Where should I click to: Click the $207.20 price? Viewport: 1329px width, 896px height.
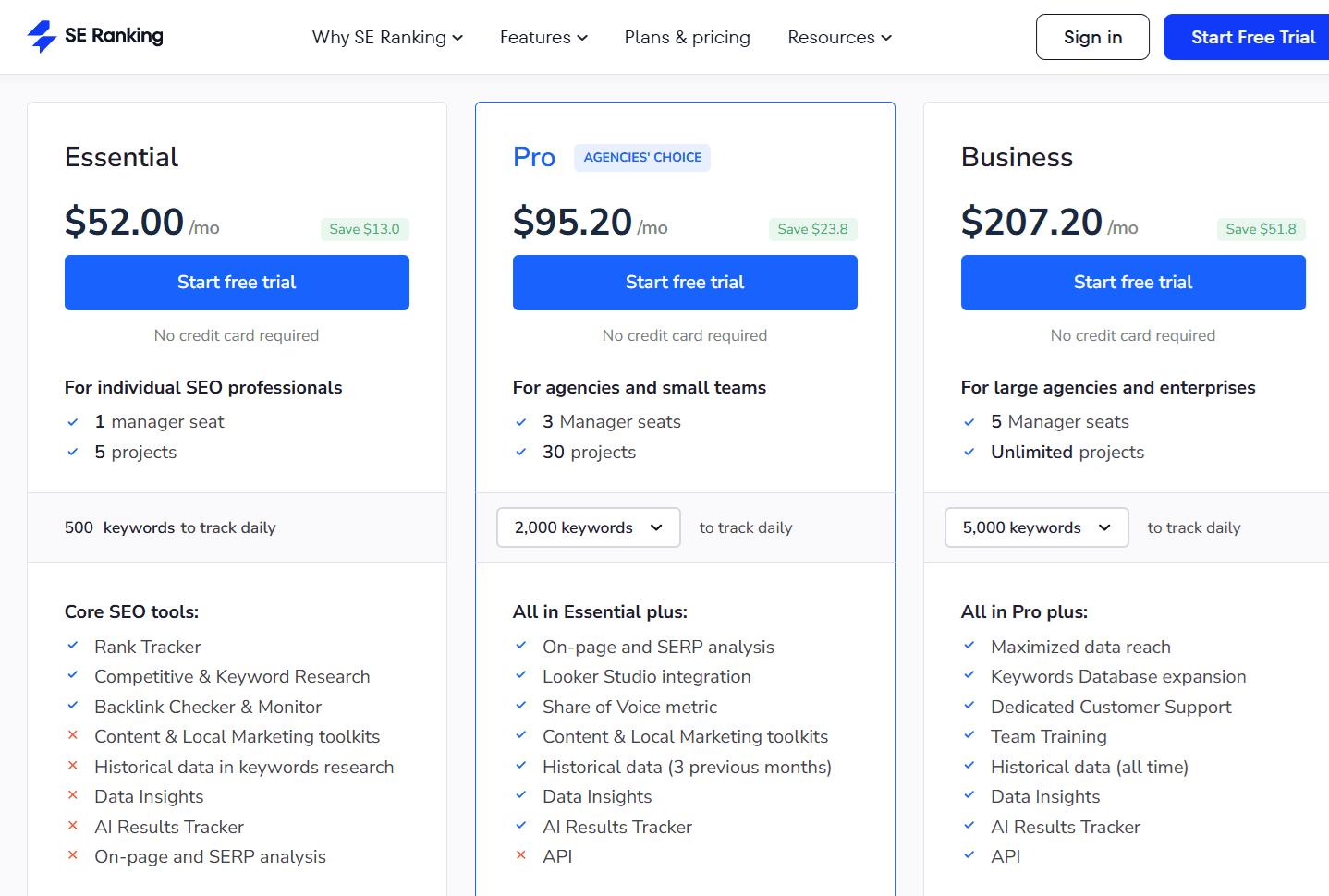(1031, 222)
